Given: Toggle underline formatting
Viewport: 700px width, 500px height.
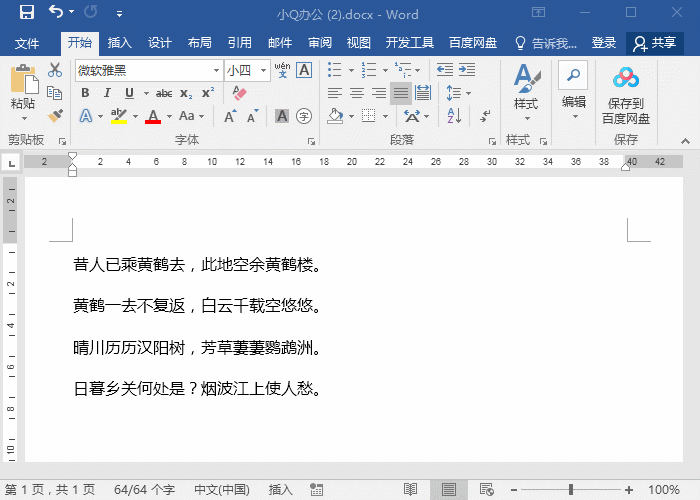Looking at the screenshot, I should tap(129, 93).
